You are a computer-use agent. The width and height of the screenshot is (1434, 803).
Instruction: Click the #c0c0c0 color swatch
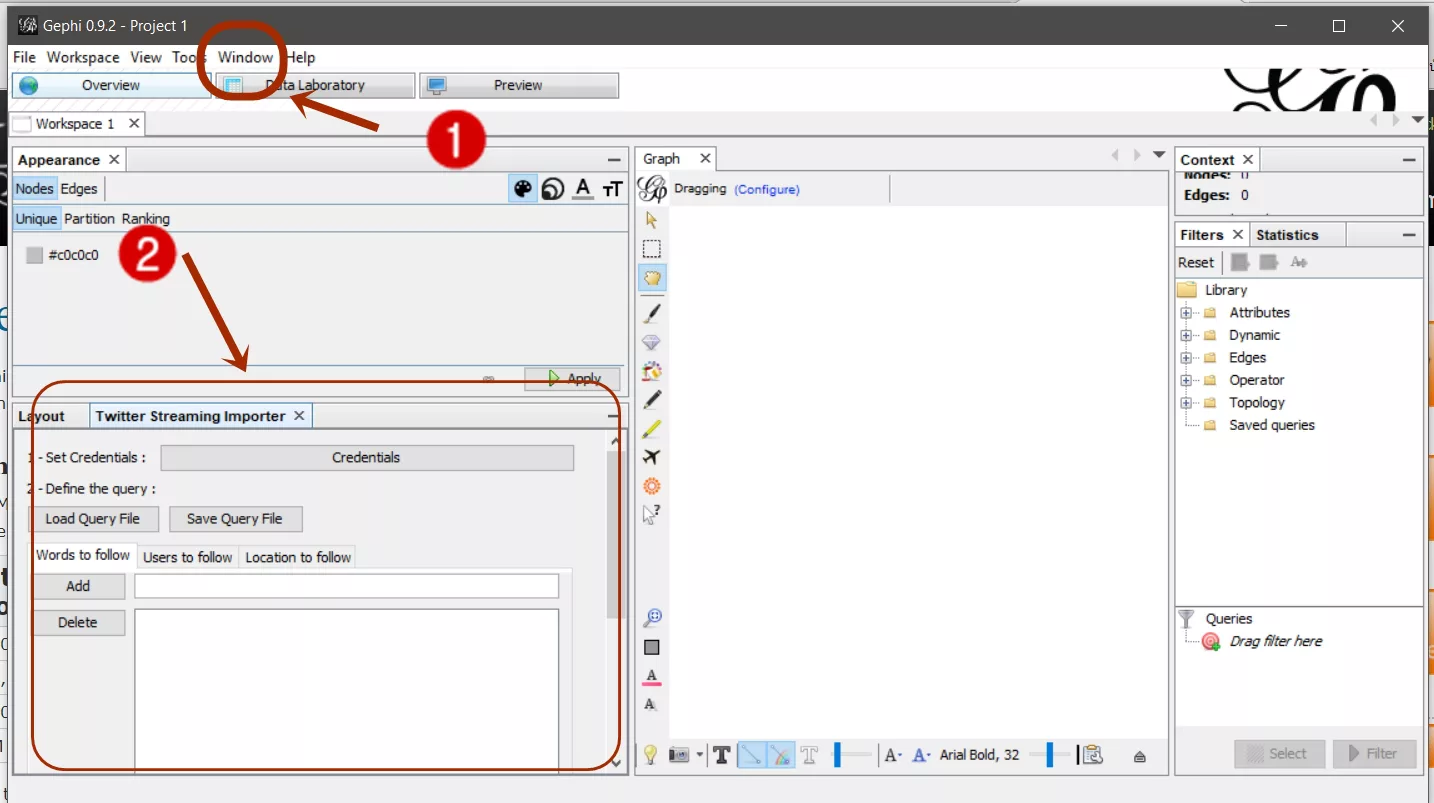pos(34,255)
